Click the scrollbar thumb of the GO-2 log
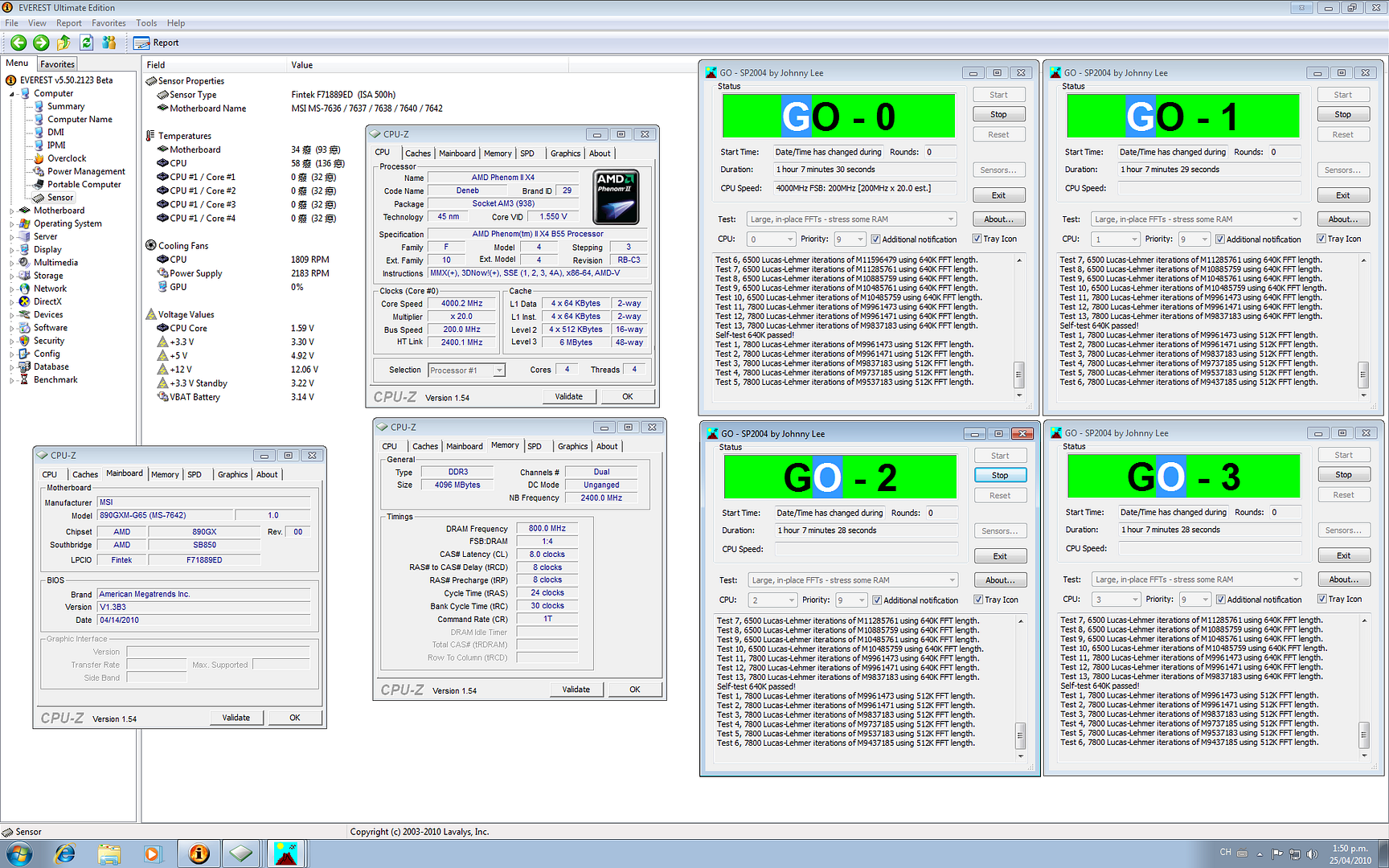The height and width of the screenshot is (868, 1389). [1021, 735]
